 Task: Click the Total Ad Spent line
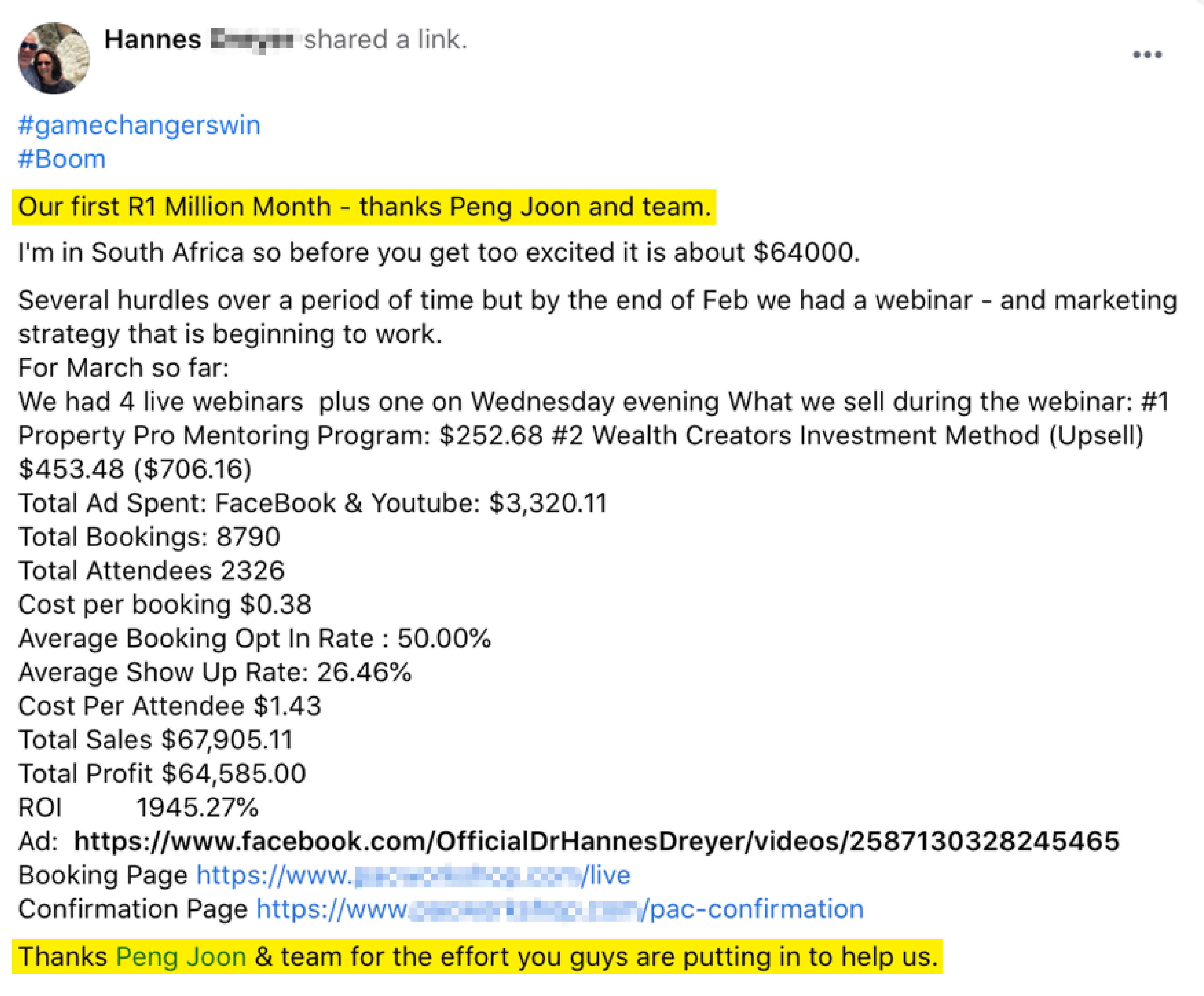coord(312,504)
